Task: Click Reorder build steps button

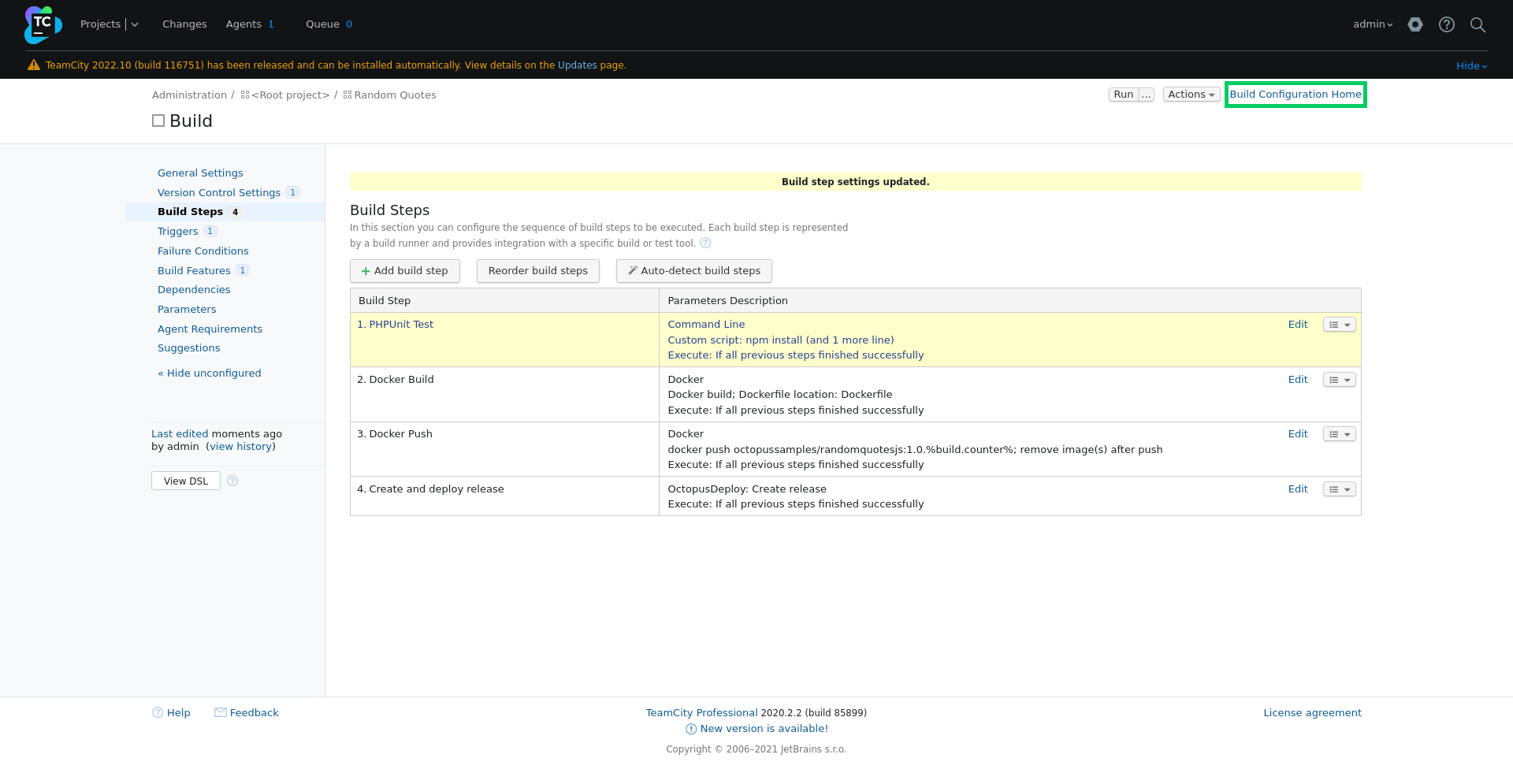Action: pyautogui.click(x=538, y=271)
